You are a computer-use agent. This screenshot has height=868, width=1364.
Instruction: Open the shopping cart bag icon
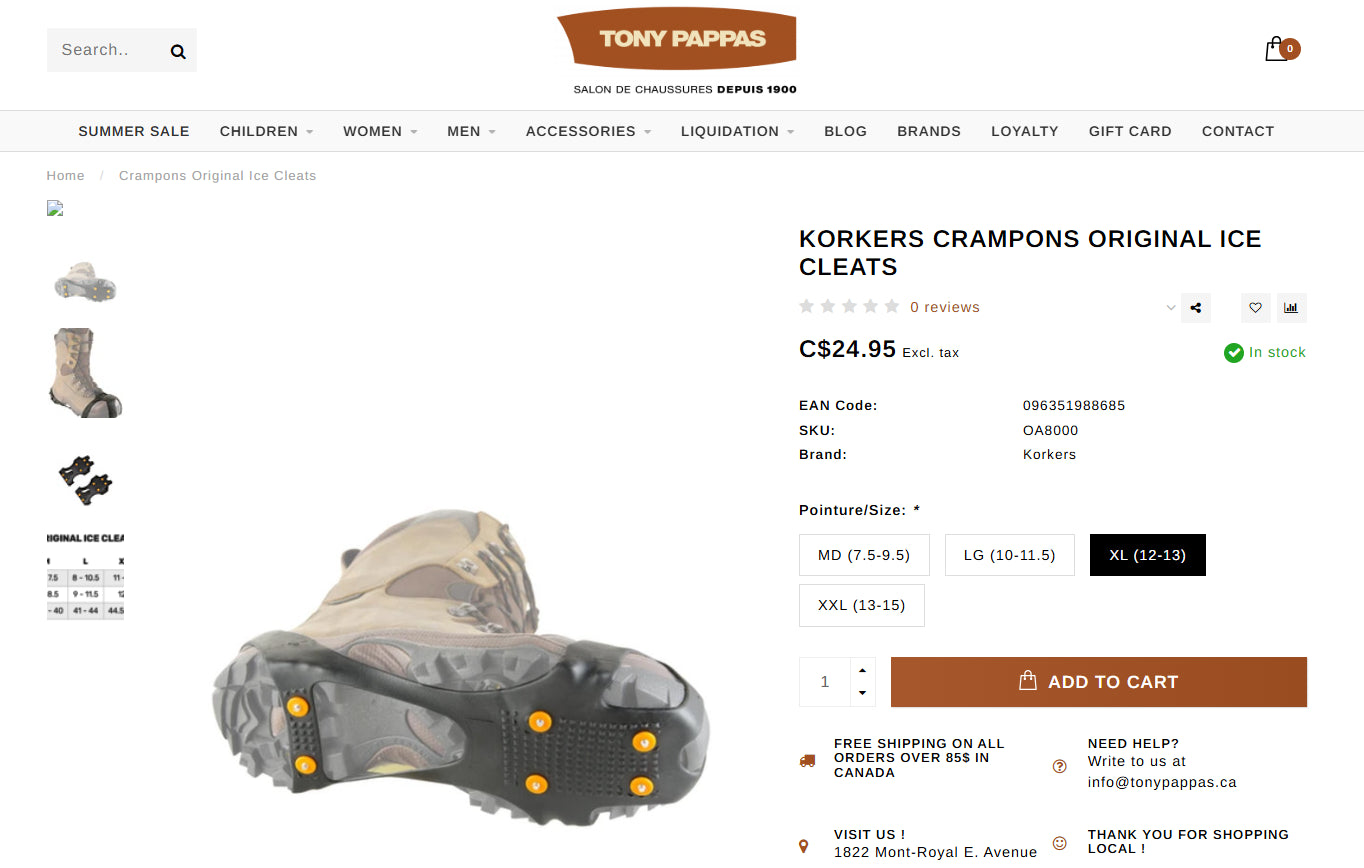(x=1276, y=49)
